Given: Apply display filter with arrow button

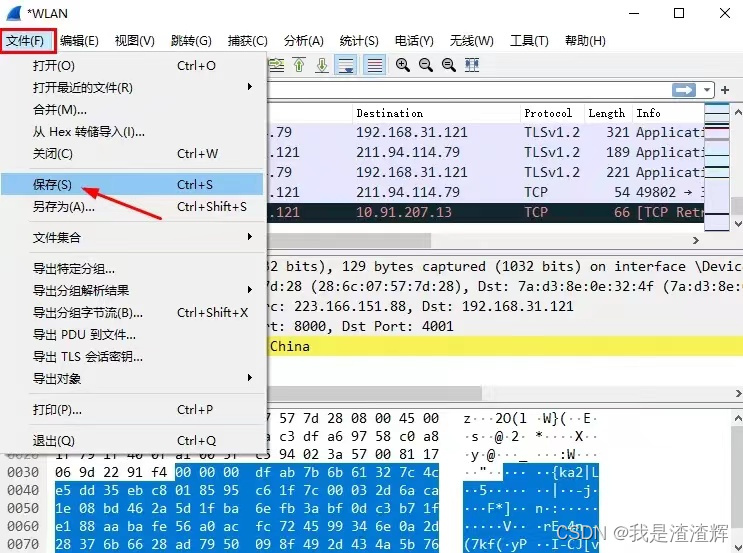Looking at the screenshot, I should coord(684,90).
